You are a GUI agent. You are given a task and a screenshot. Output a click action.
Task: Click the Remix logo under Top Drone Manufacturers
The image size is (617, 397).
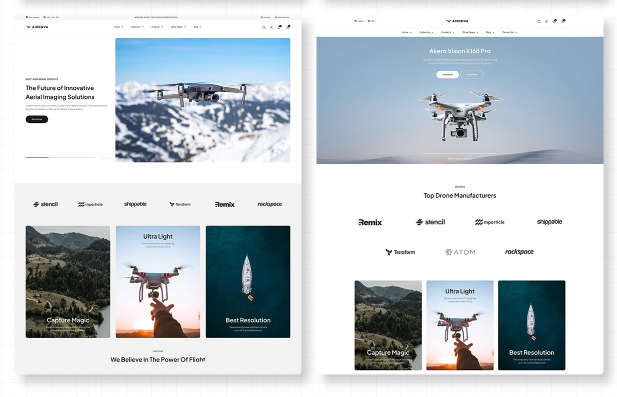point(370,222)
